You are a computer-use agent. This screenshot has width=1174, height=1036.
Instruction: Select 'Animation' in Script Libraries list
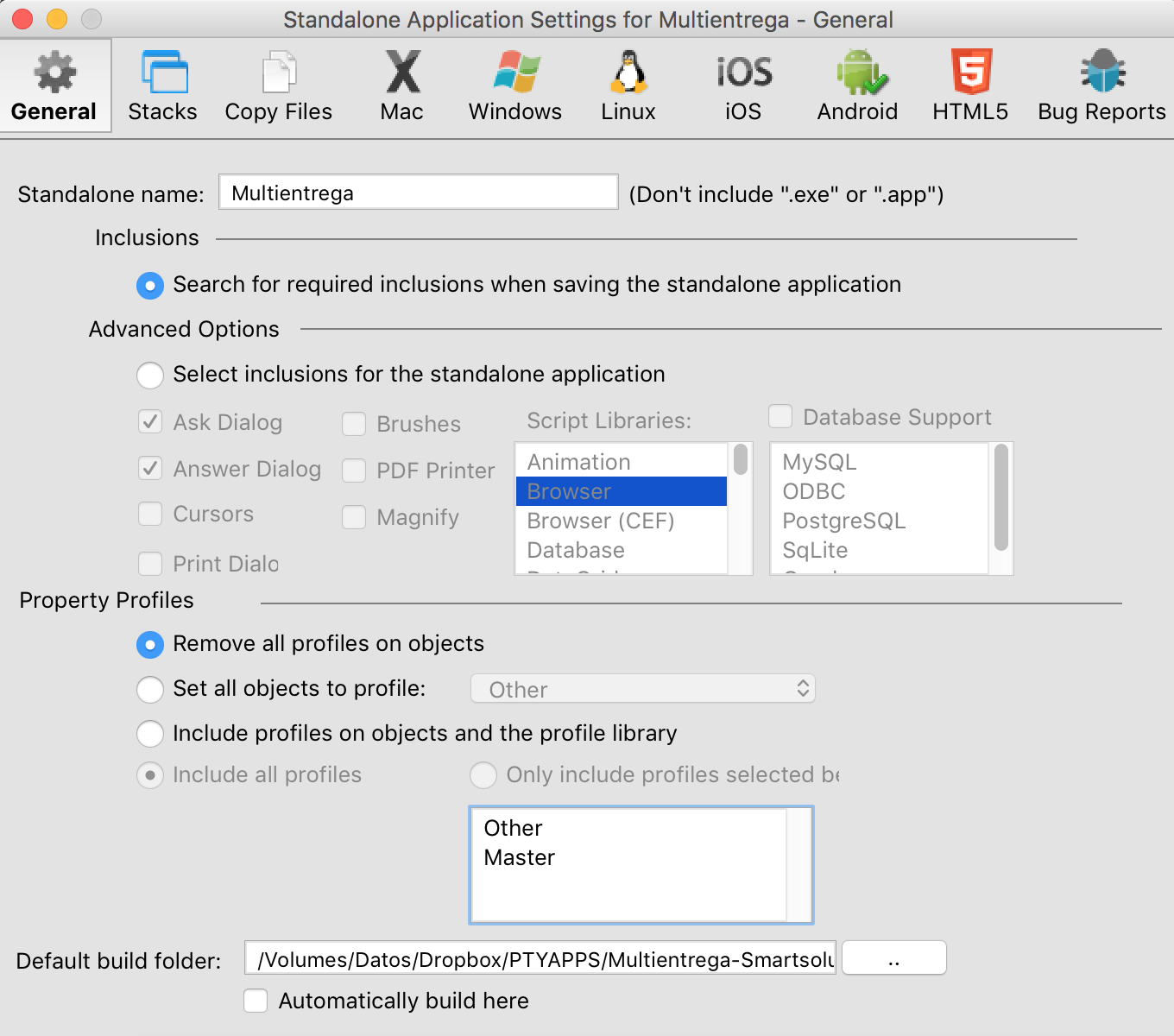(622, 462)
